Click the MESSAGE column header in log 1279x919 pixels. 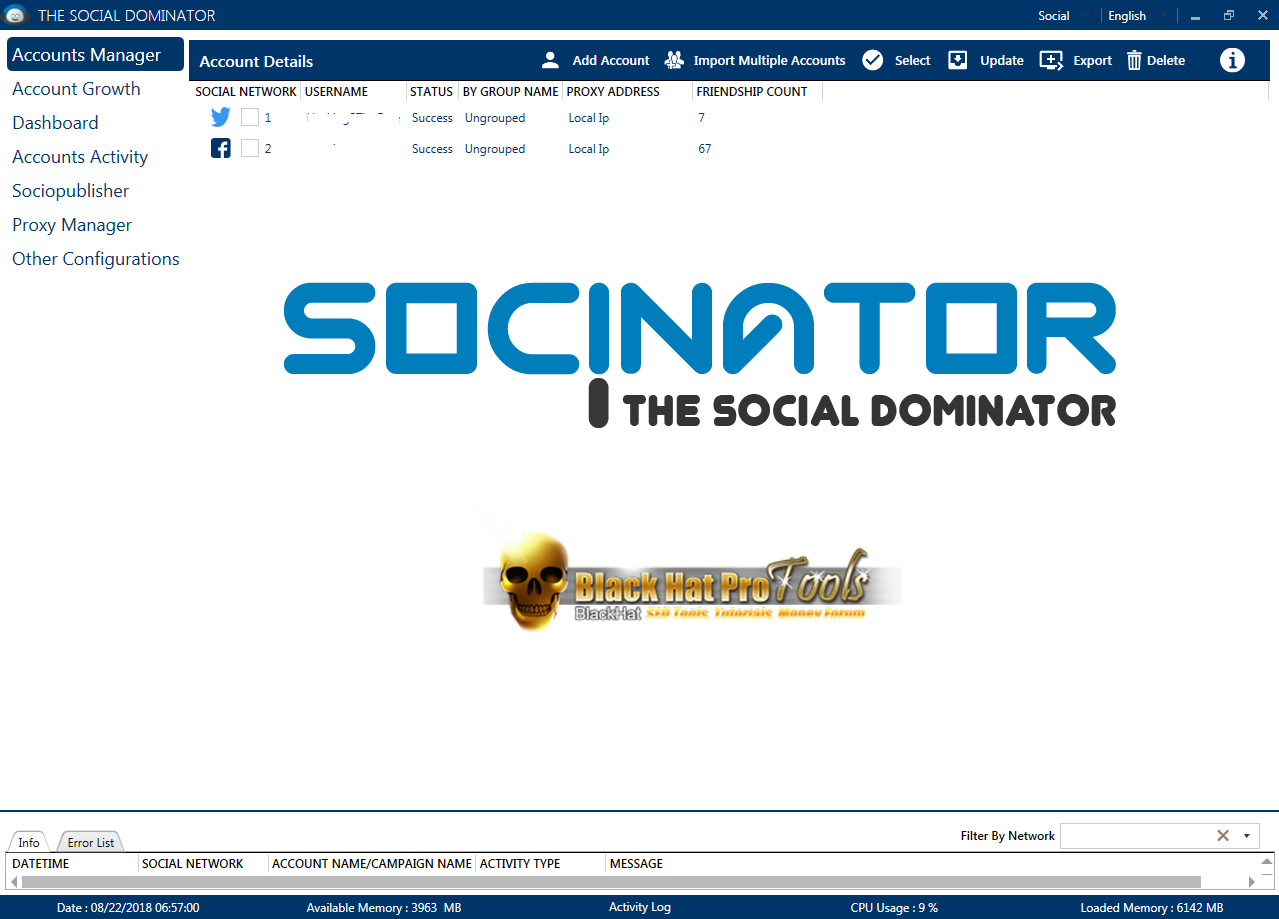coord(636,863)
